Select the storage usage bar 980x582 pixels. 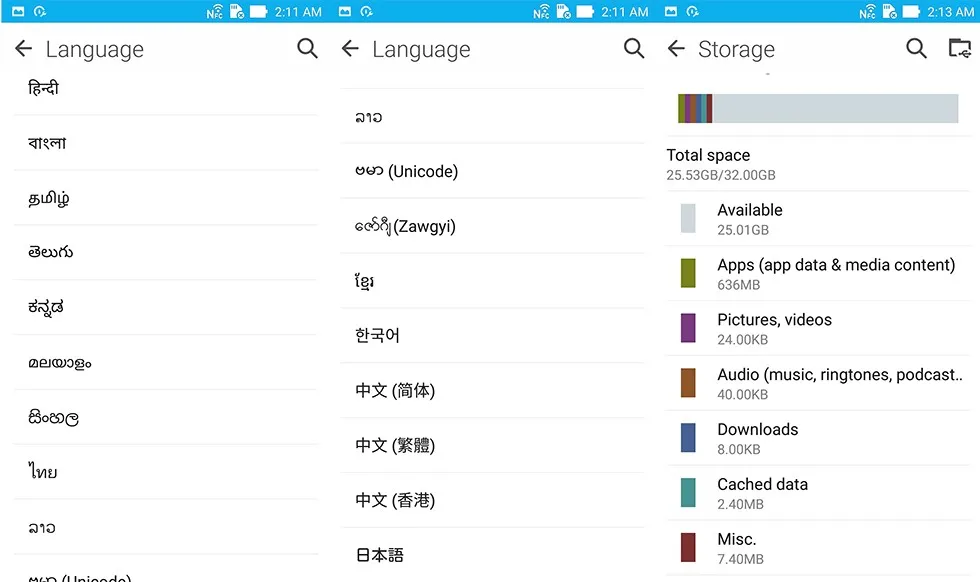817,109
